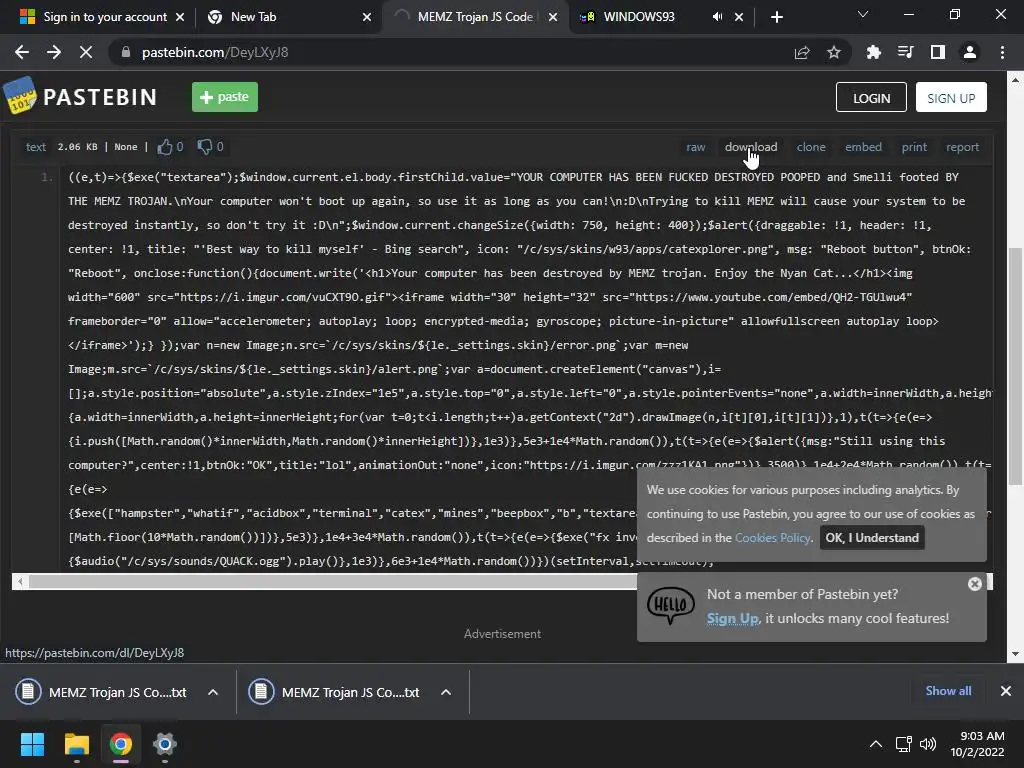Share this page via share icon
1024x768 pixels.
coord(802,52)
